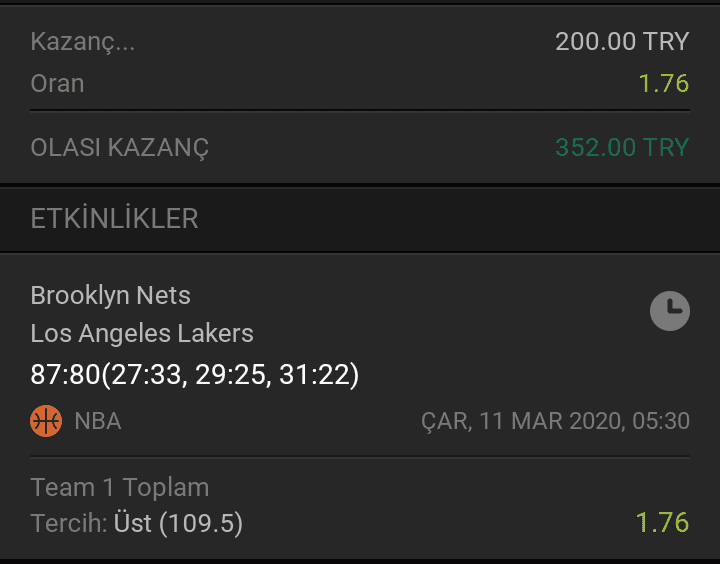Click the Team 1 Toplam market label
720x564 pixels.
coord(120,487)
